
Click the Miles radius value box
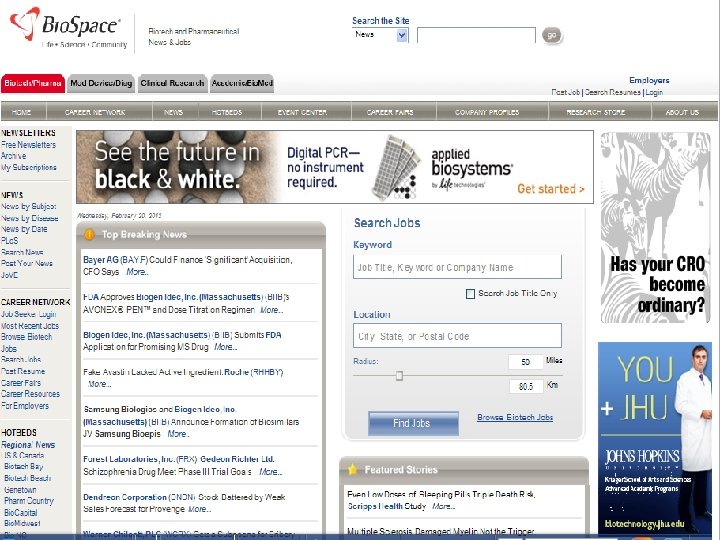pos(526,362)
